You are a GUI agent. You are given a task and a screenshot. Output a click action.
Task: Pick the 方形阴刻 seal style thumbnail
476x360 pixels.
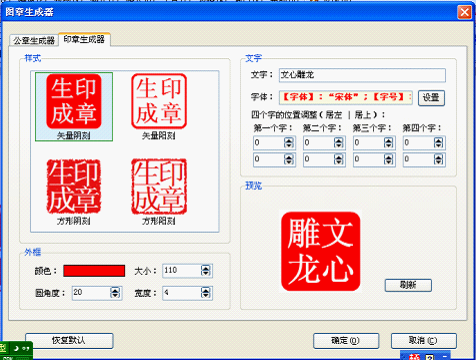point(74,192)
